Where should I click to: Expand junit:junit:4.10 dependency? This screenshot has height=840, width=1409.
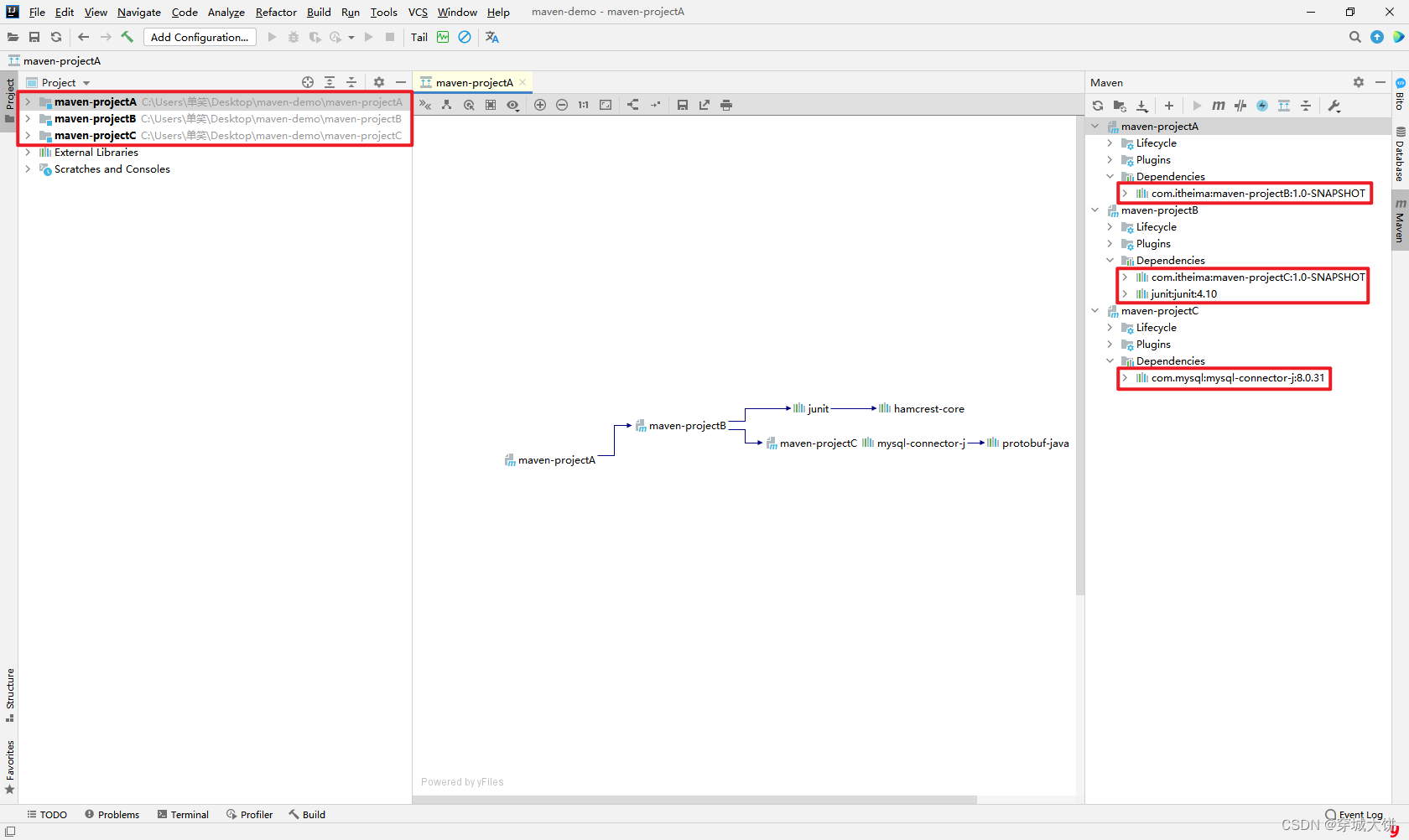coord(1125,294)
